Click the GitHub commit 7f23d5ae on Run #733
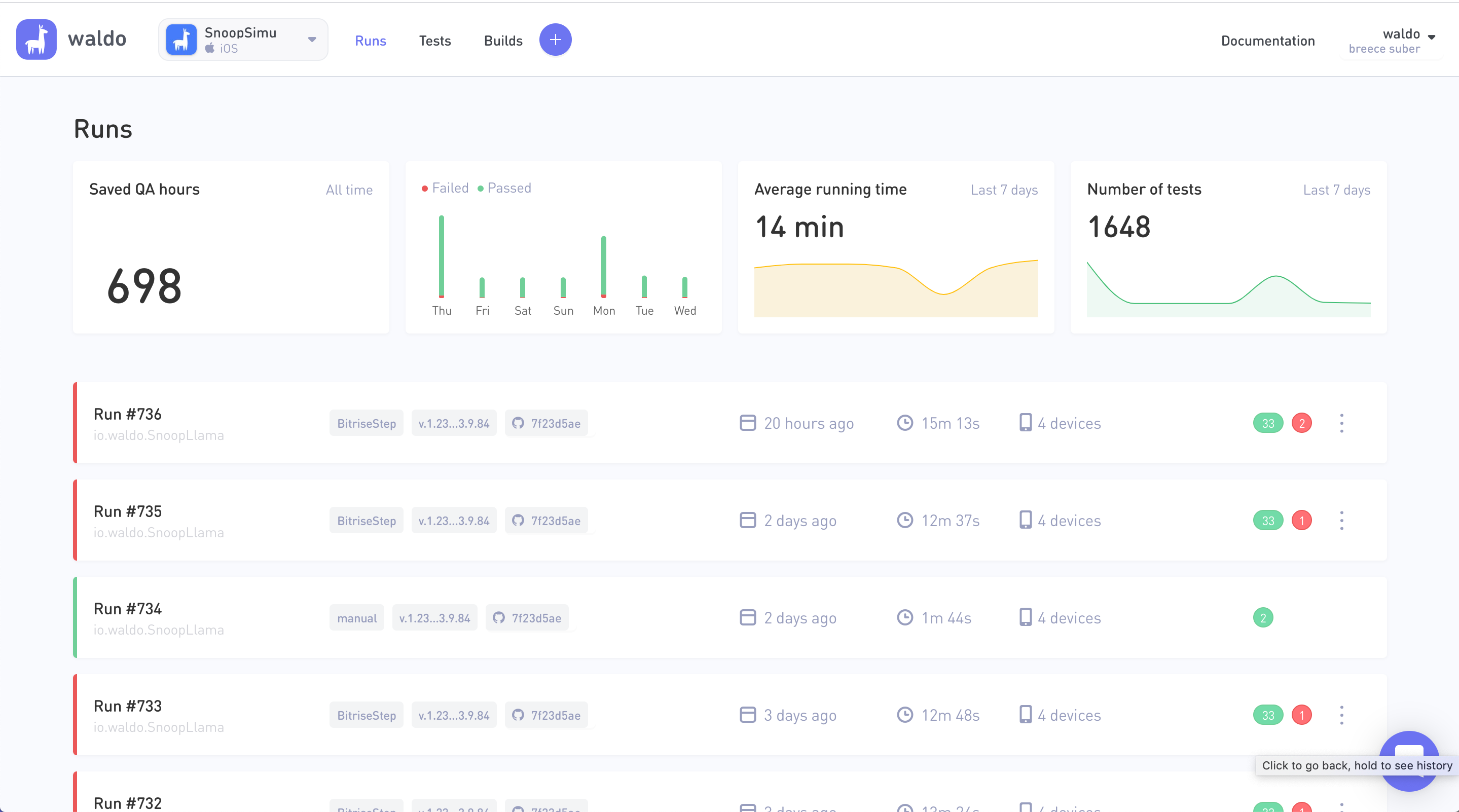 click(546, 715)
